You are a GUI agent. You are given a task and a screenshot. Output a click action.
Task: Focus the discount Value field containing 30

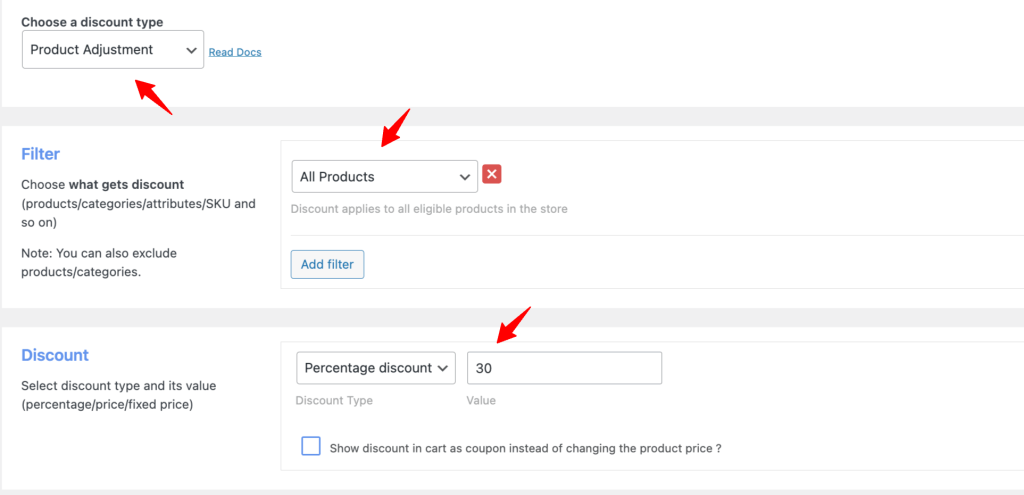tap(564, 368)
